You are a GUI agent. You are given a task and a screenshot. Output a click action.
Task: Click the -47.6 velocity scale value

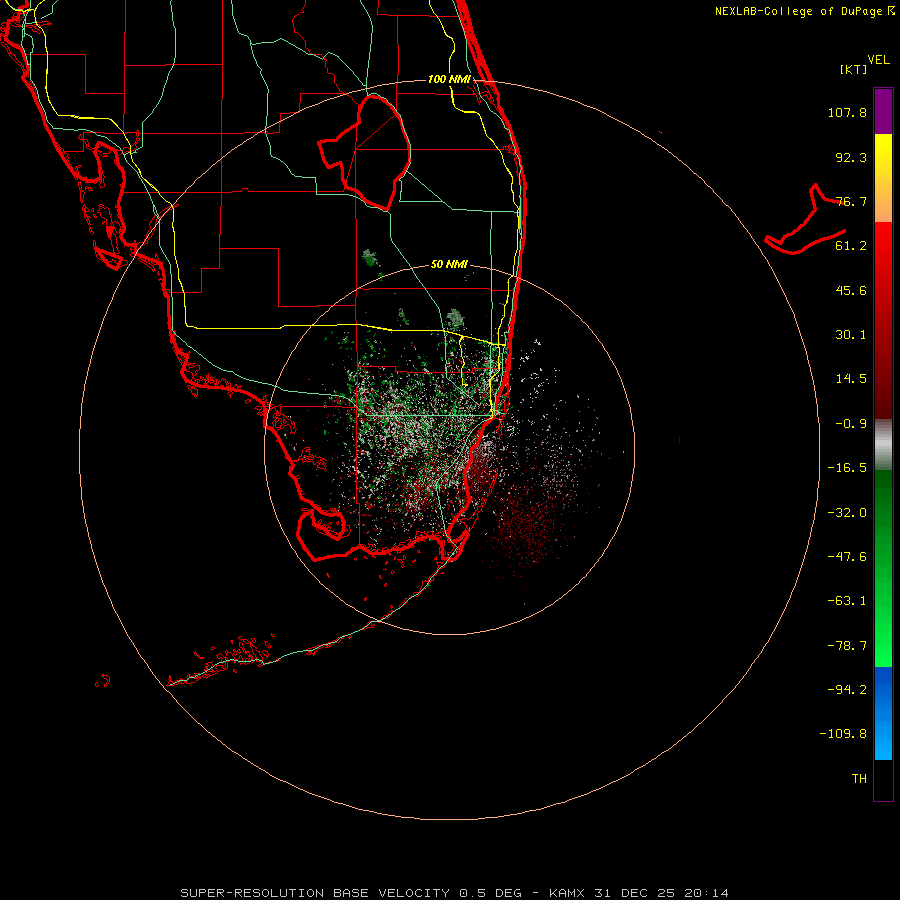847,557
